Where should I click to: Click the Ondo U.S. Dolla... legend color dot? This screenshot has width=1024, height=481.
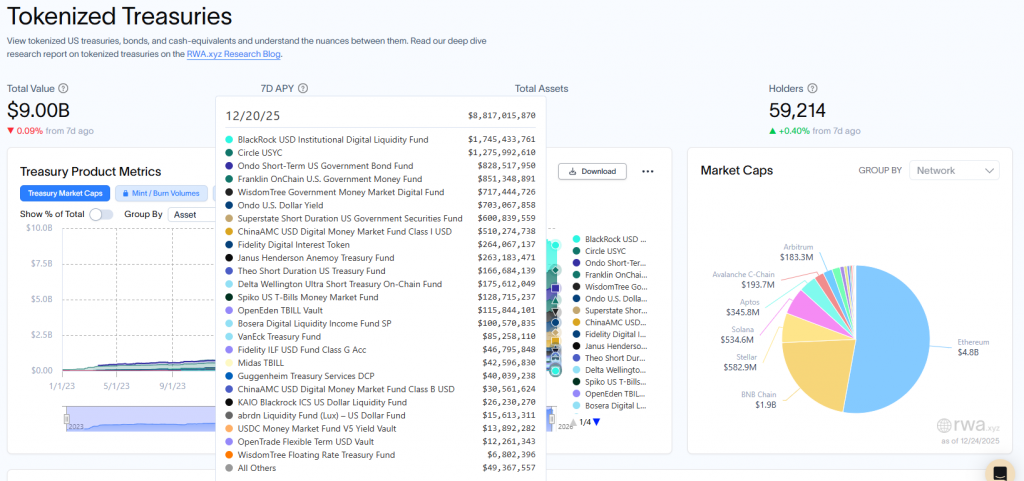click(576, 298)
